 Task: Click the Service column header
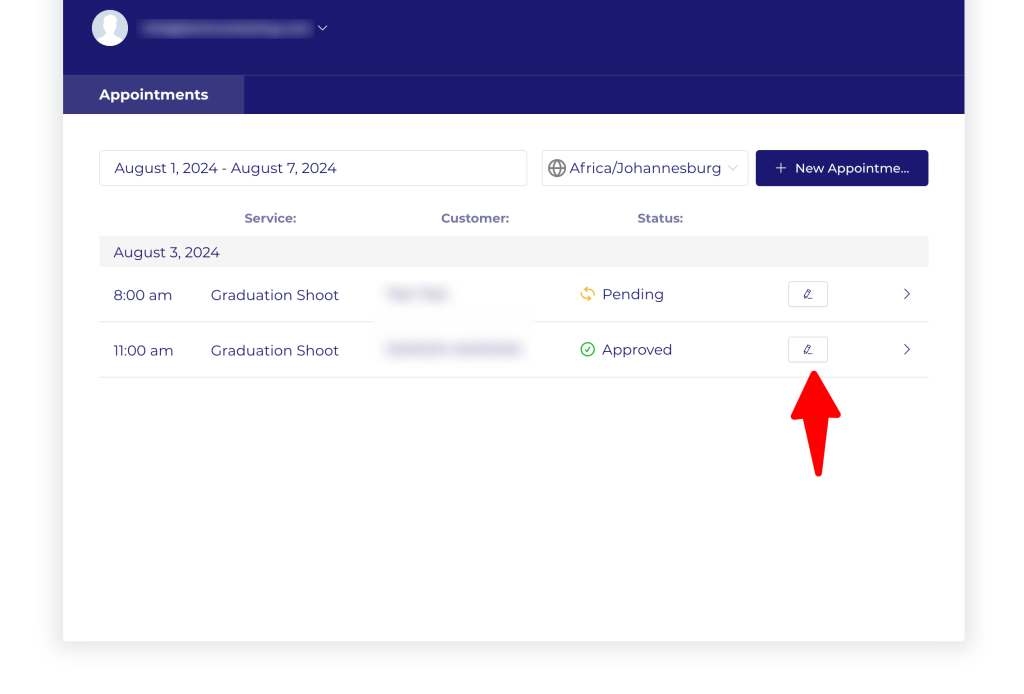pos(270,218)
